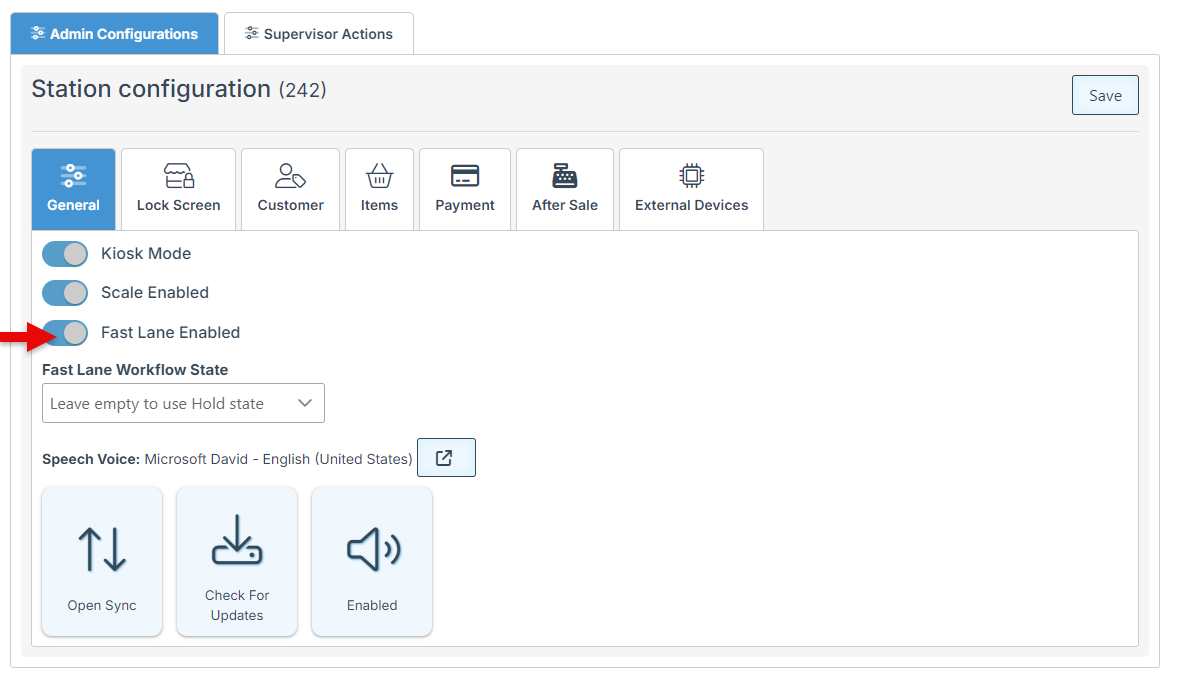Toggle the speaker Enabled sound tile
Viewport: 1177px width, 674px height.
(x=372, y=561)
